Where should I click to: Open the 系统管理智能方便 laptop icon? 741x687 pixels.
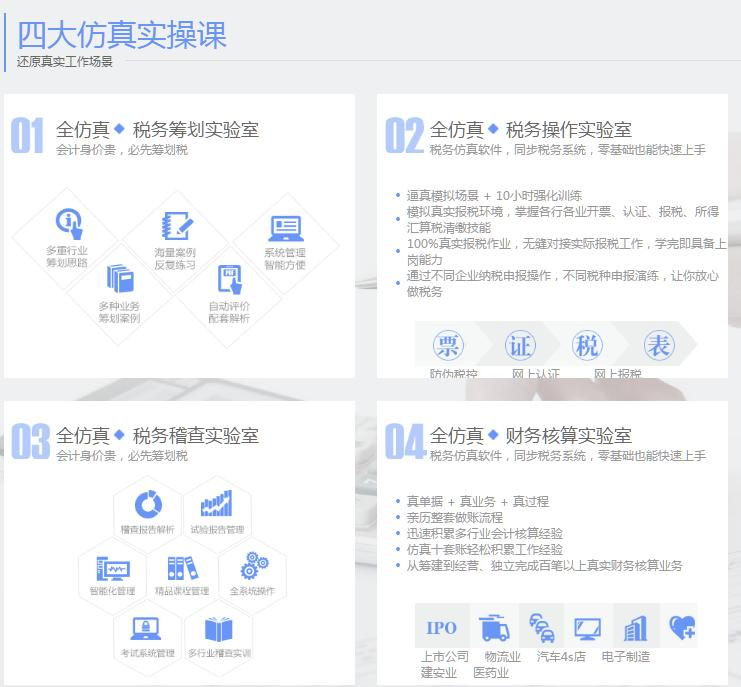(286, 229)
